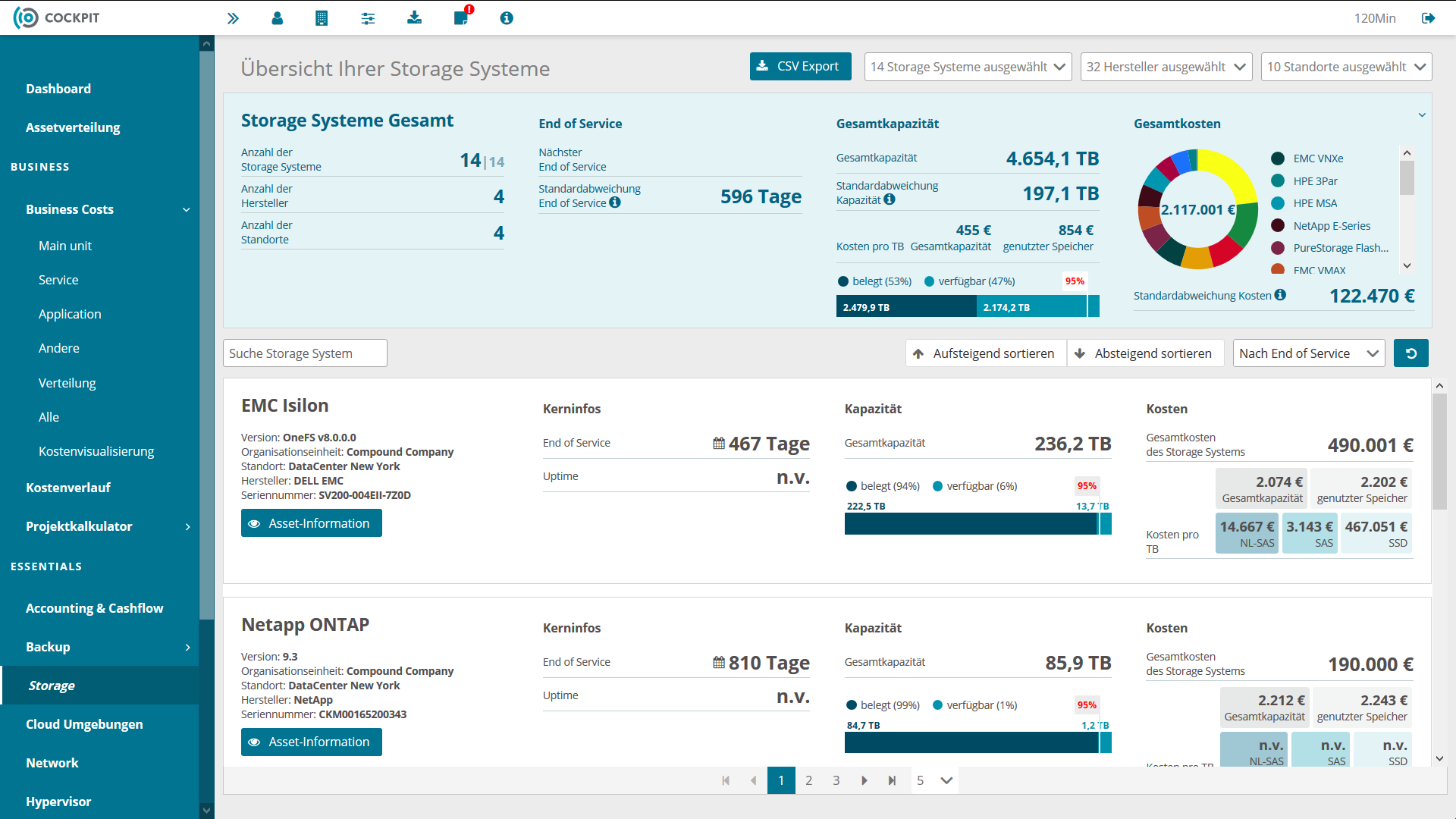The height and width of the screenshot is (819, 1456).
Task: Click info icon beside Standardabweichung Kosten
Action: tap(1280, 295)
